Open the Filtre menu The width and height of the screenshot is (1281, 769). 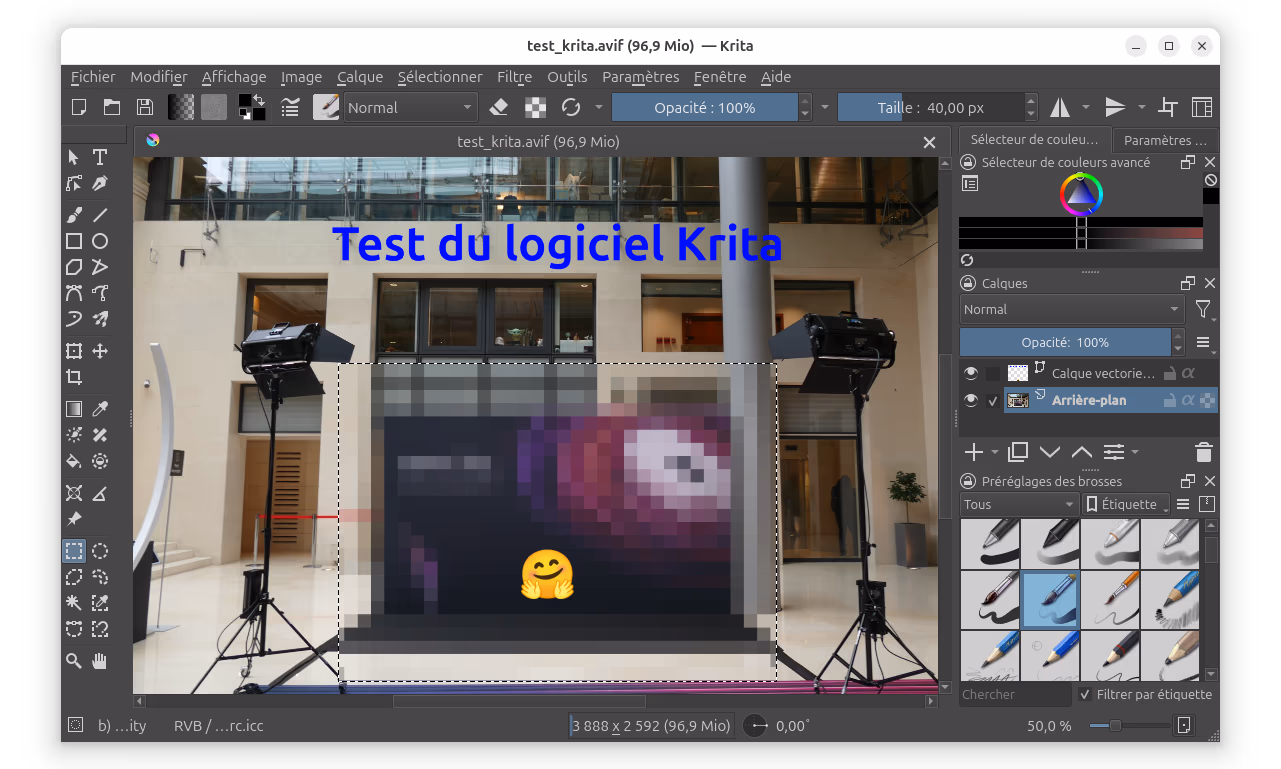[514, 77]
